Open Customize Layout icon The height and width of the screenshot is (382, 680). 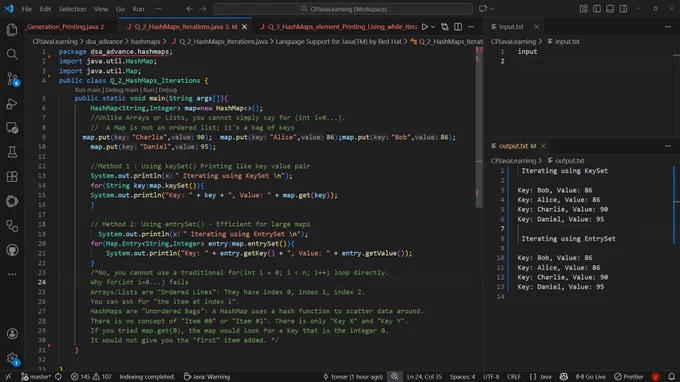pos(583,9)
